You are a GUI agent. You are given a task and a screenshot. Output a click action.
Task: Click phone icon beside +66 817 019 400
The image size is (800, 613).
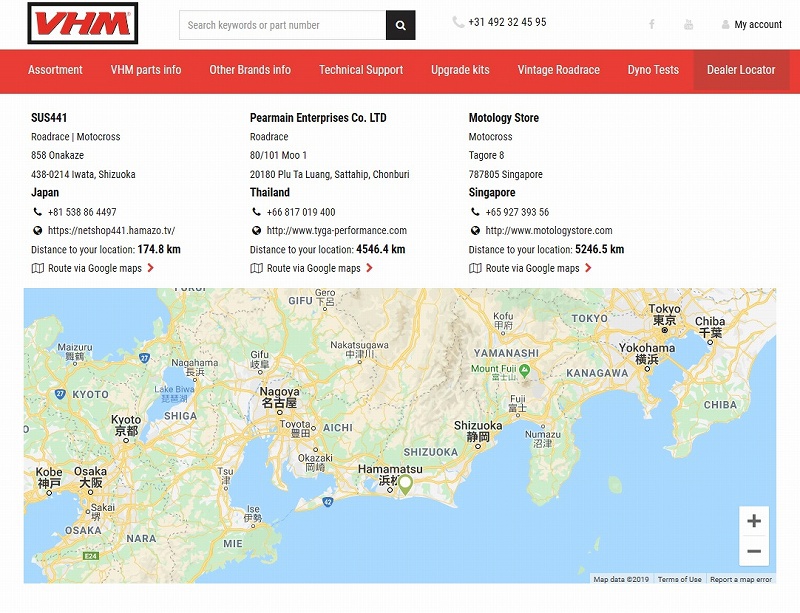(256, 211)
